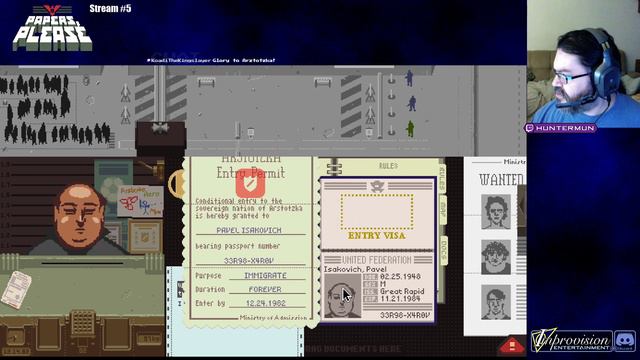Viewport: 640px width, 360px height.
Task: Click the booth loudspeaker icon to call the next entrant
Action: 160,128
